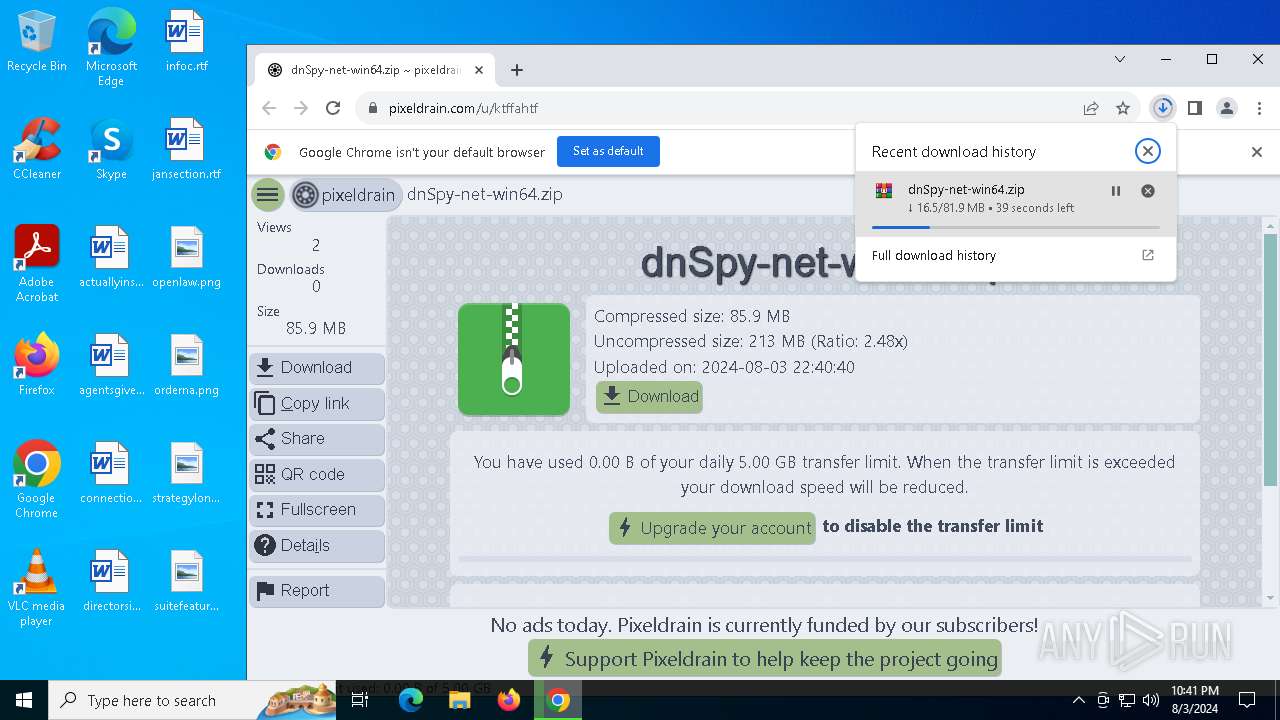Select the Firefox desktop shortcut
The image size is (1280, 720).
pyautogui.click(x=37, y=366)
